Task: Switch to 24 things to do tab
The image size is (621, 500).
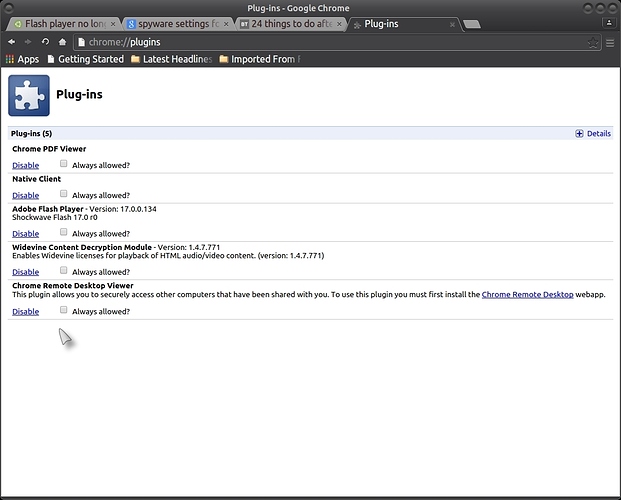Action: (290, 24)
